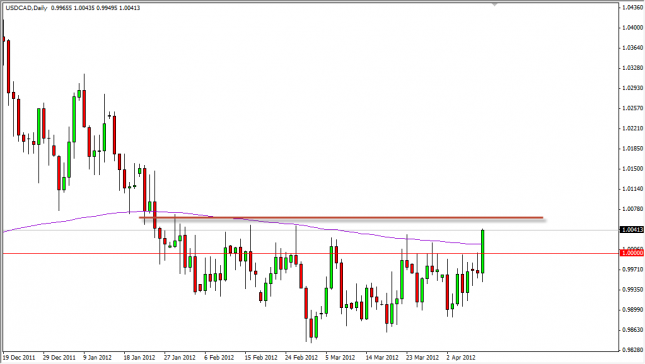
Task: Click the 1.03640 price axis label
Action: (633, 48)
